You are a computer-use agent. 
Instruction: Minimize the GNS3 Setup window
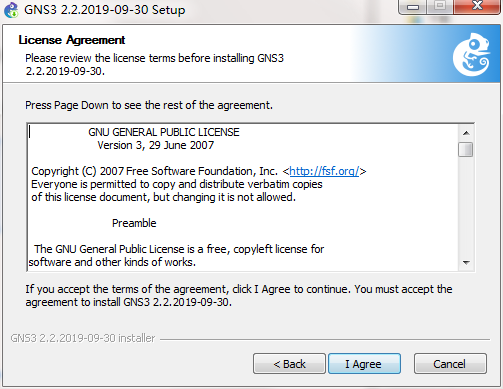point(413,7)
